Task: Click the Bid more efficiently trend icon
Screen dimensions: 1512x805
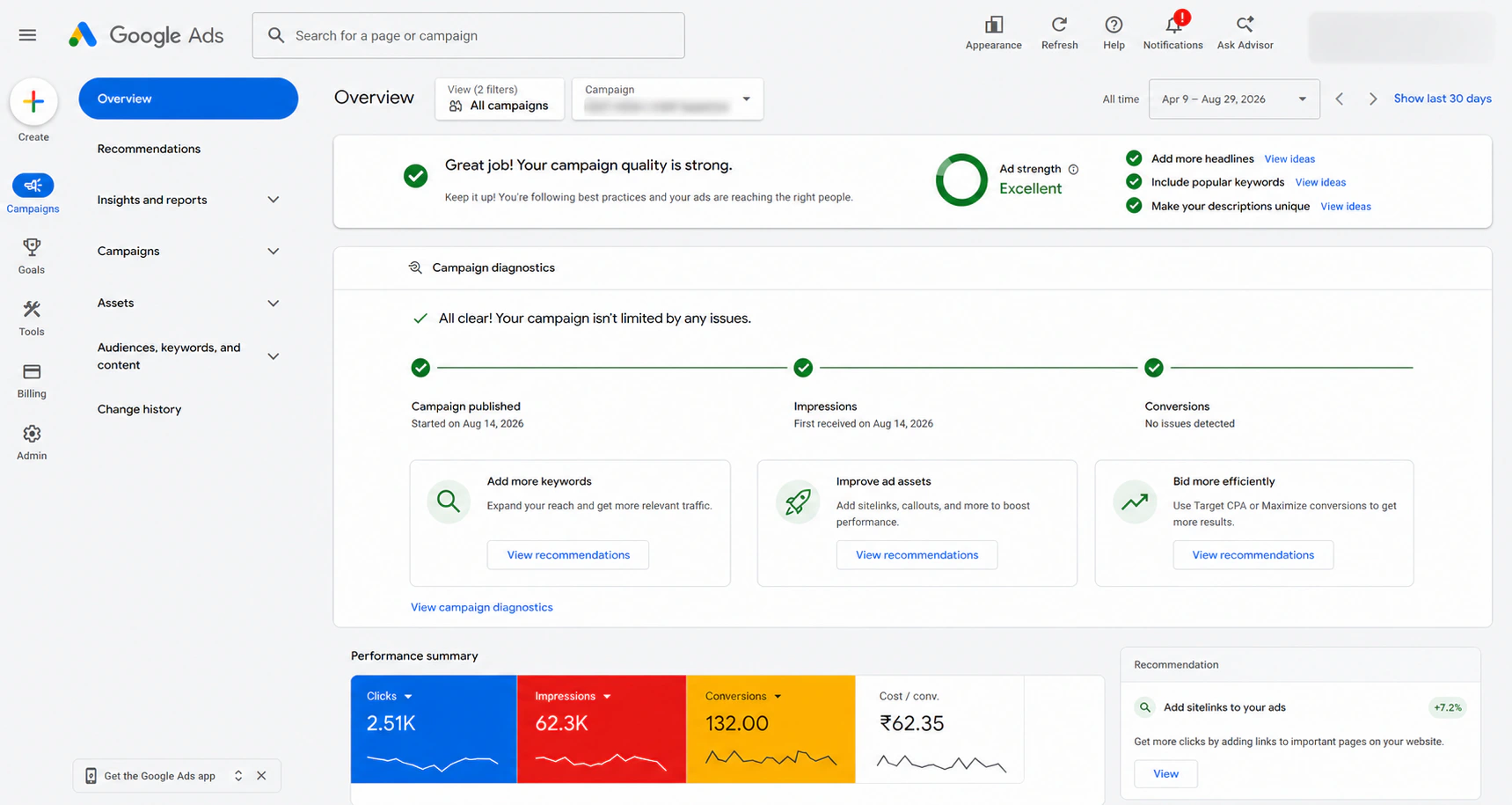Action: pyautogui.click(x=1135, y=501)
